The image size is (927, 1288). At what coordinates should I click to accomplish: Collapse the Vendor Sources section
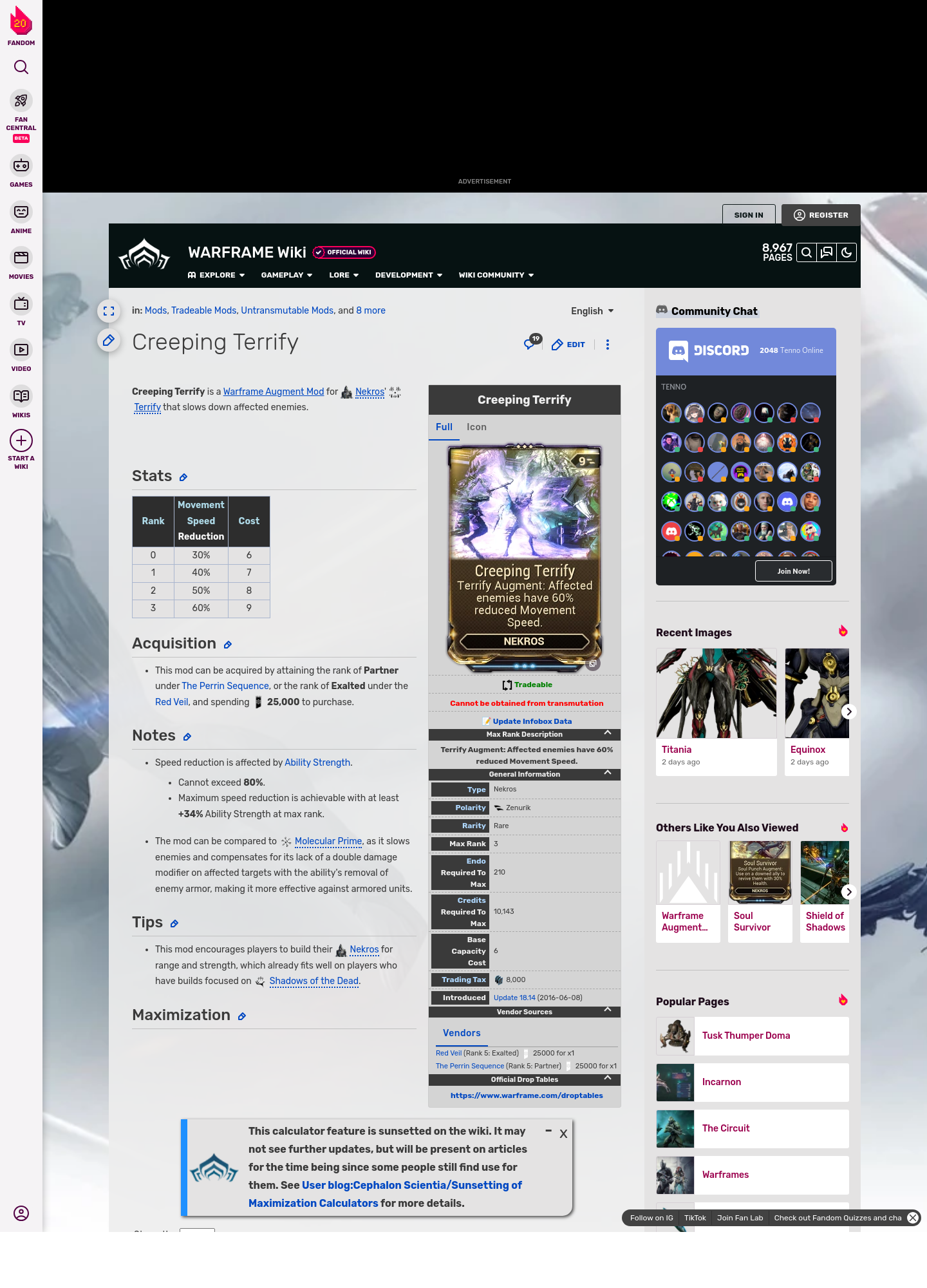[x=608, y=1010]
